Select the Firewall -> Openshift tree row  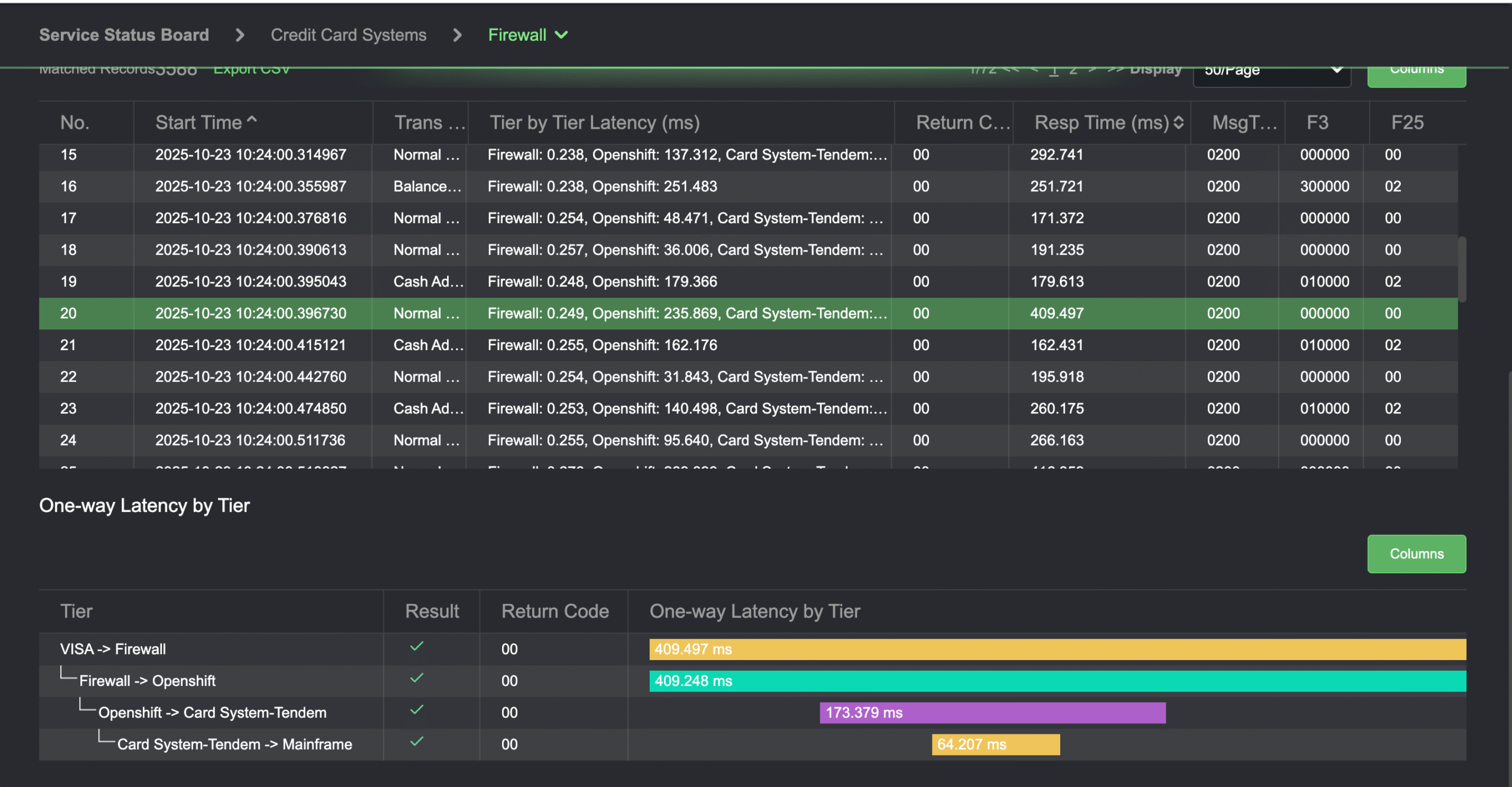click(x=147, y=681)
